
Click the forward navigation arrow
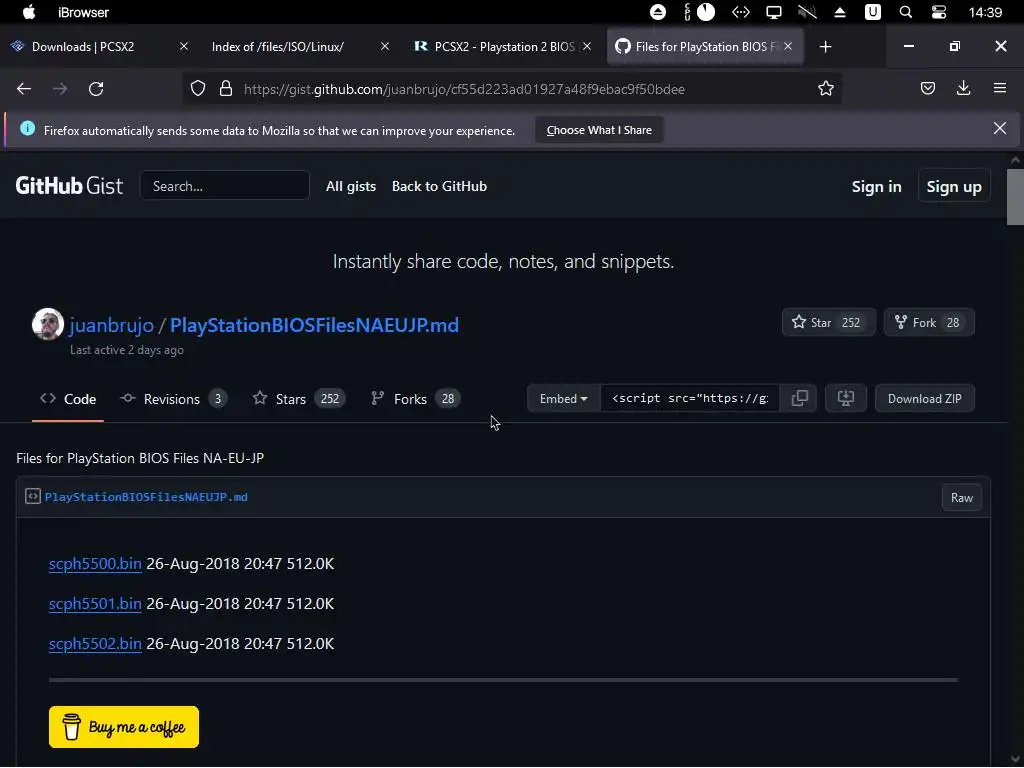(60, 89)
